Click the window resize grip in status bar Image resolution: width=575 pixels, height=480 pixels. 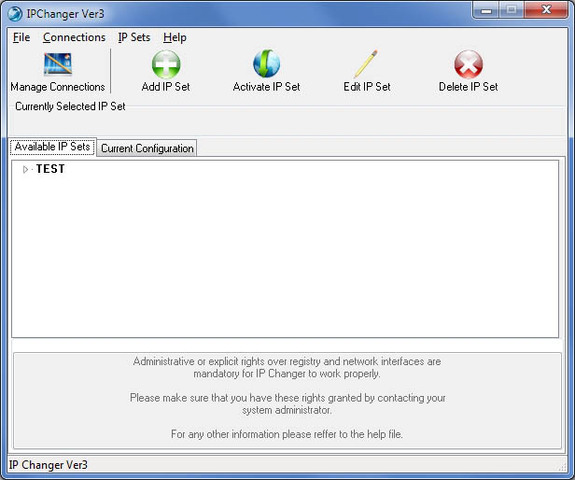(563, 466)
